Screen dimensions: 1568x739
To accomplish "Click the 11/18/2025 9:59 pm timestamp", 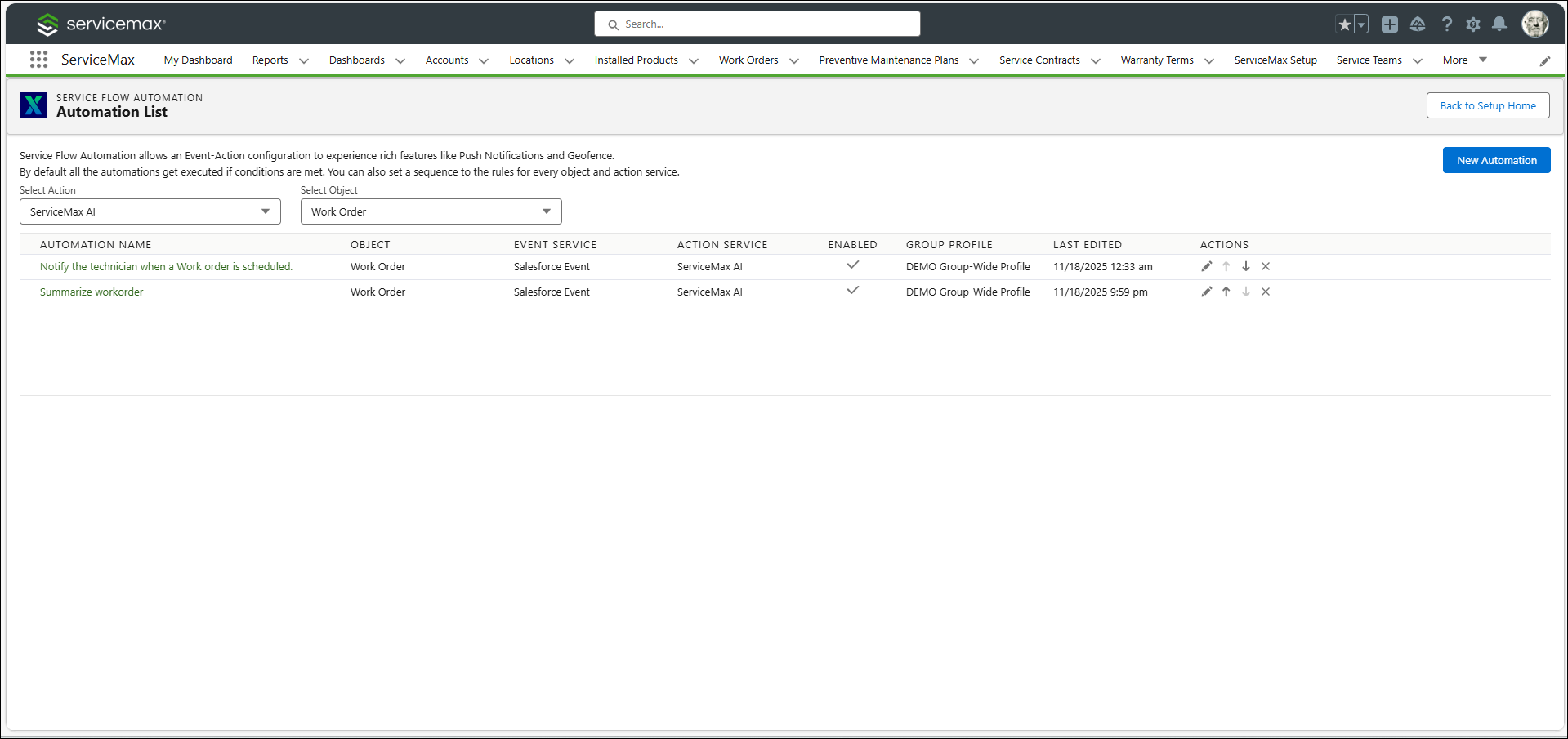I will click(1100, 292).
